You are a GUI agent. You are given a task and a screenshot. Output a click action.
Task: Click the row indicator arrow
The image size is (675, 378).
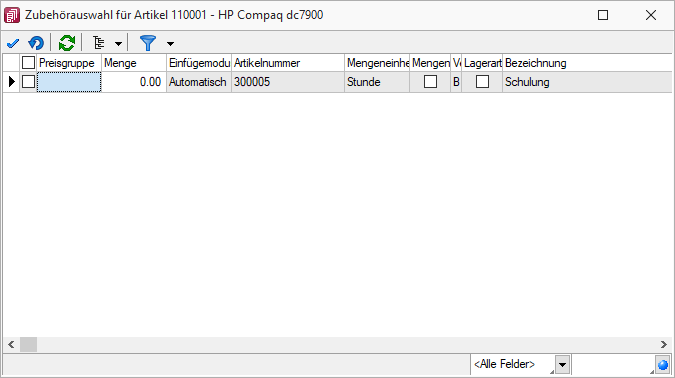click(12, 82)
